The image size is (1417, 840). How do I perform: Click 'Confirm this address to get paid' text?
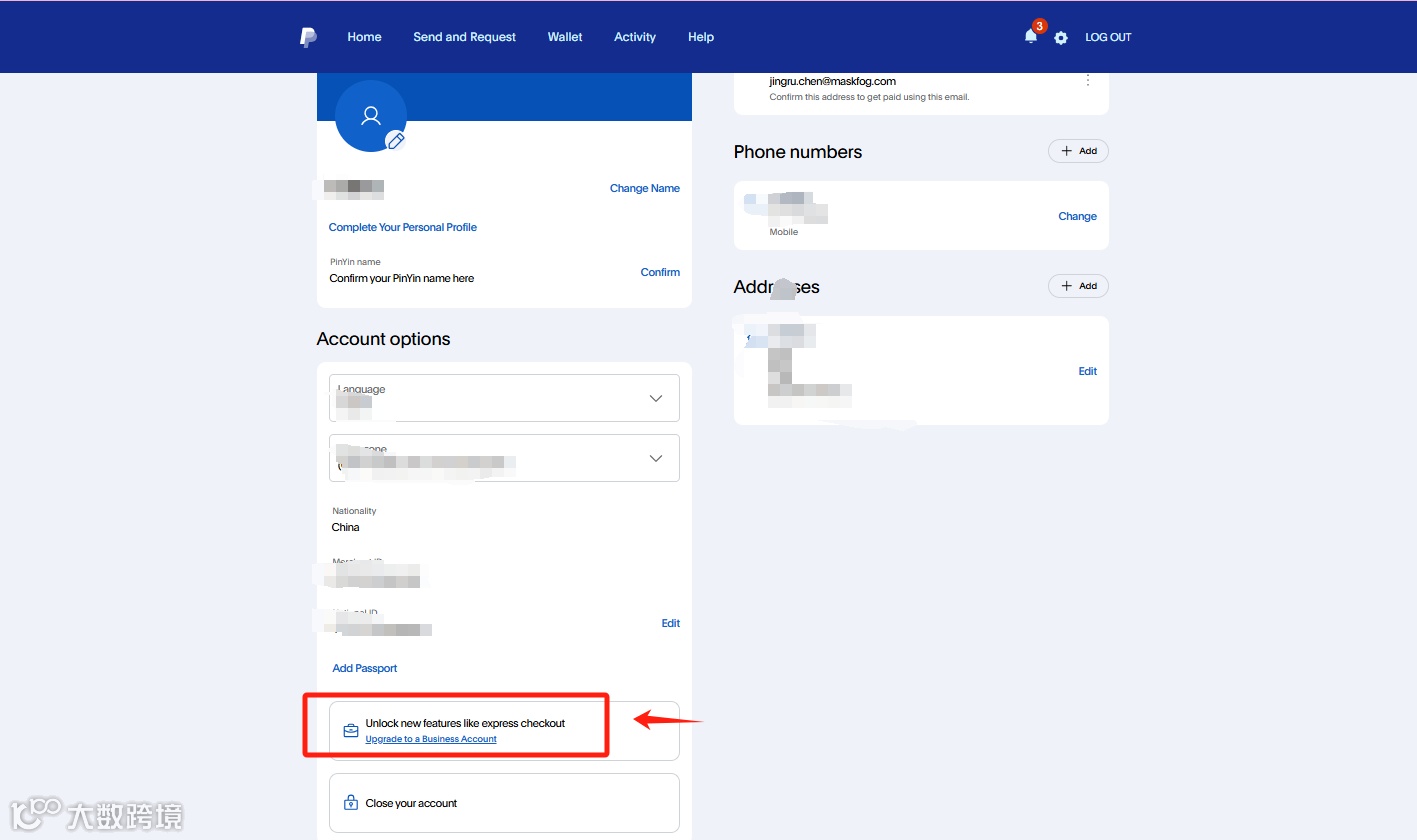870,97
